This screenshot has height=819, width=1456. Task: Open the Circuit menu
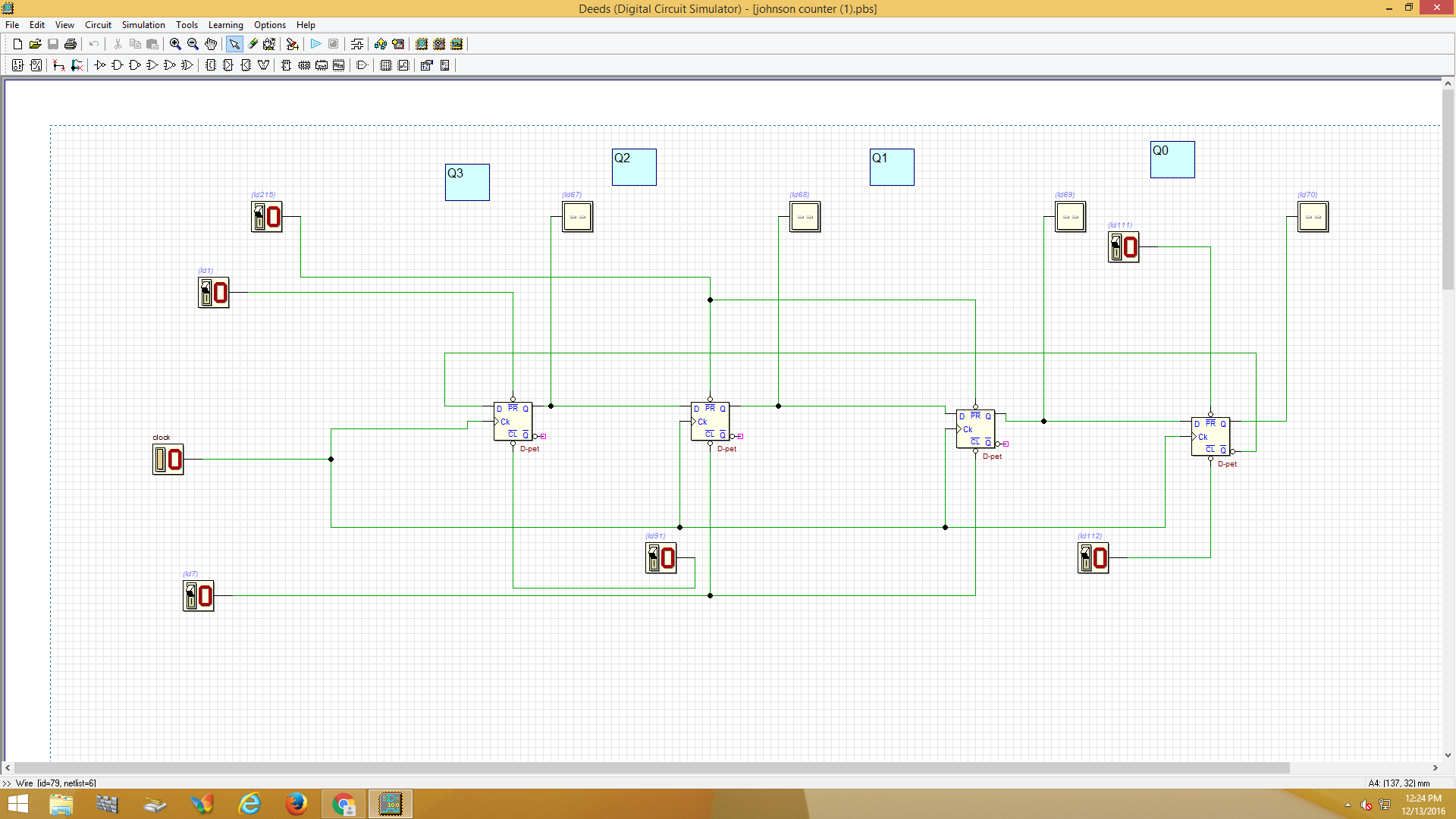point(98,25)
